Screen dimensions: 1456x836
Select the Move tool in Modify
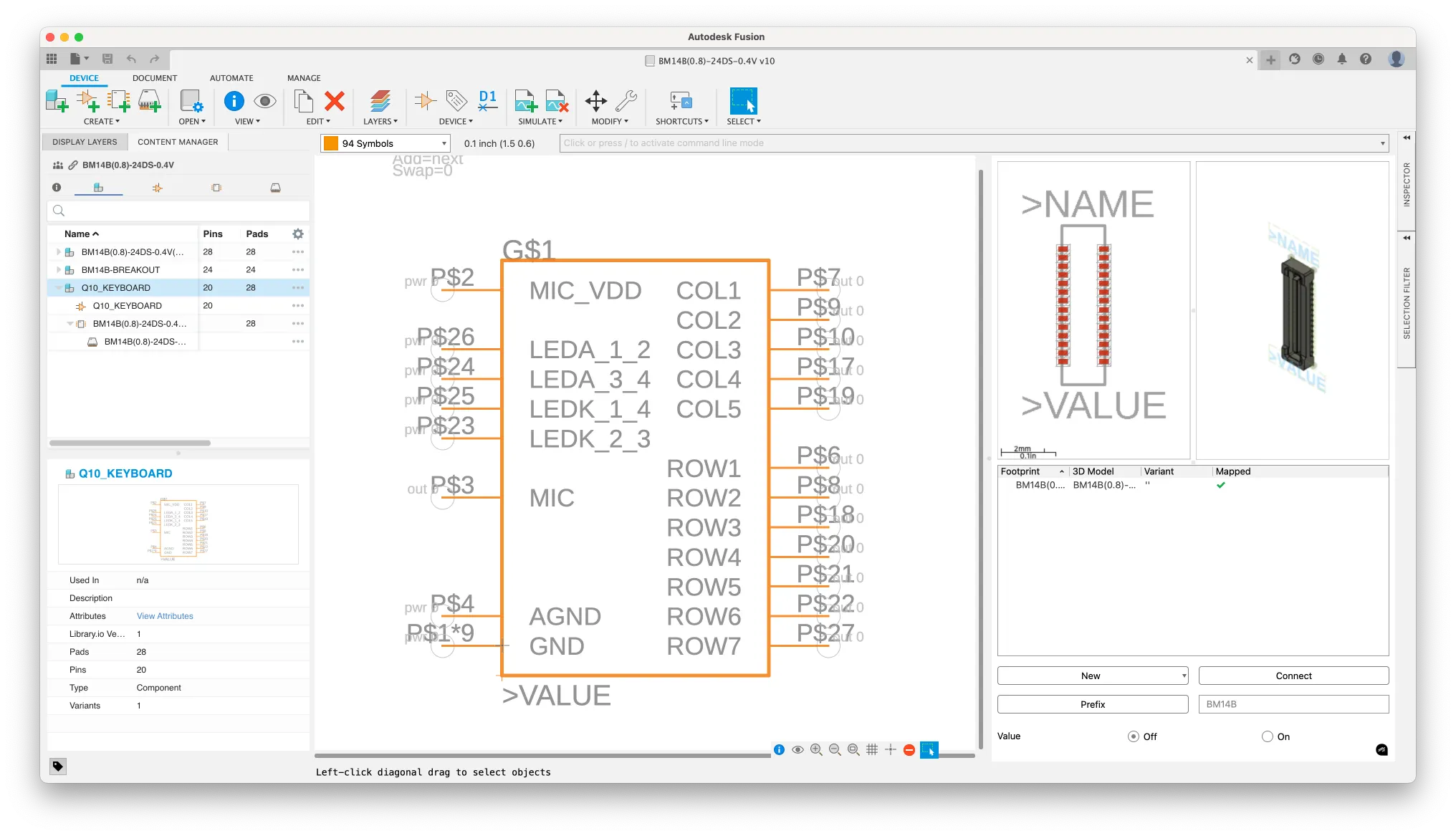595,102
